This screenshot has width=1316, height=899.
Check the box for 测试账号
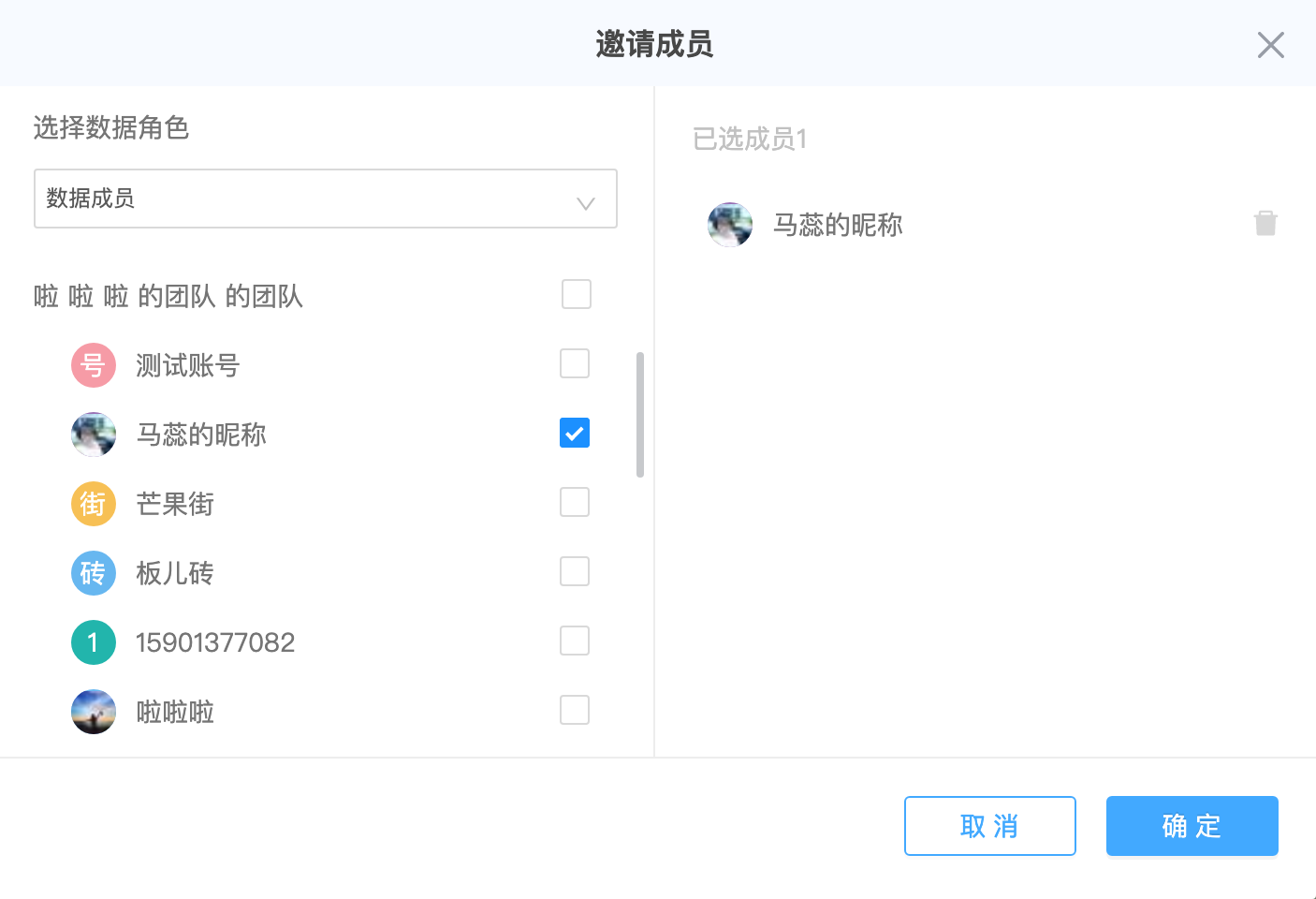tap(575, 363)
